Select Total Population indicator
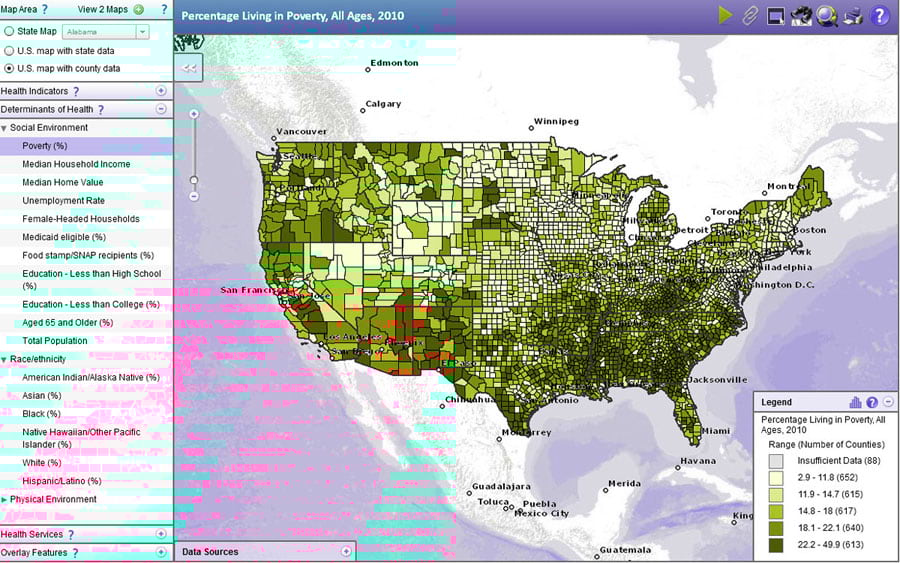Image resolution: width=900 pixels, height=563 pixels. coord(55,341)
